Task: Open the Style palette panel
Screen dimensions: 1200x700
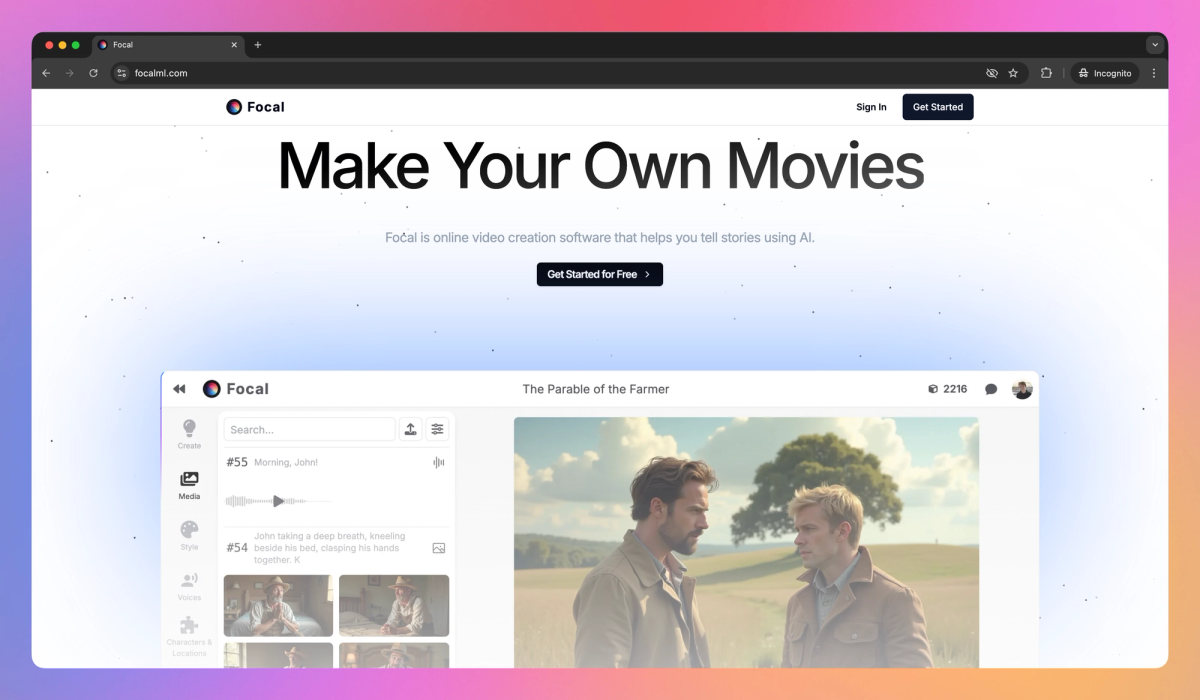Action: click(x=189, y=536)
